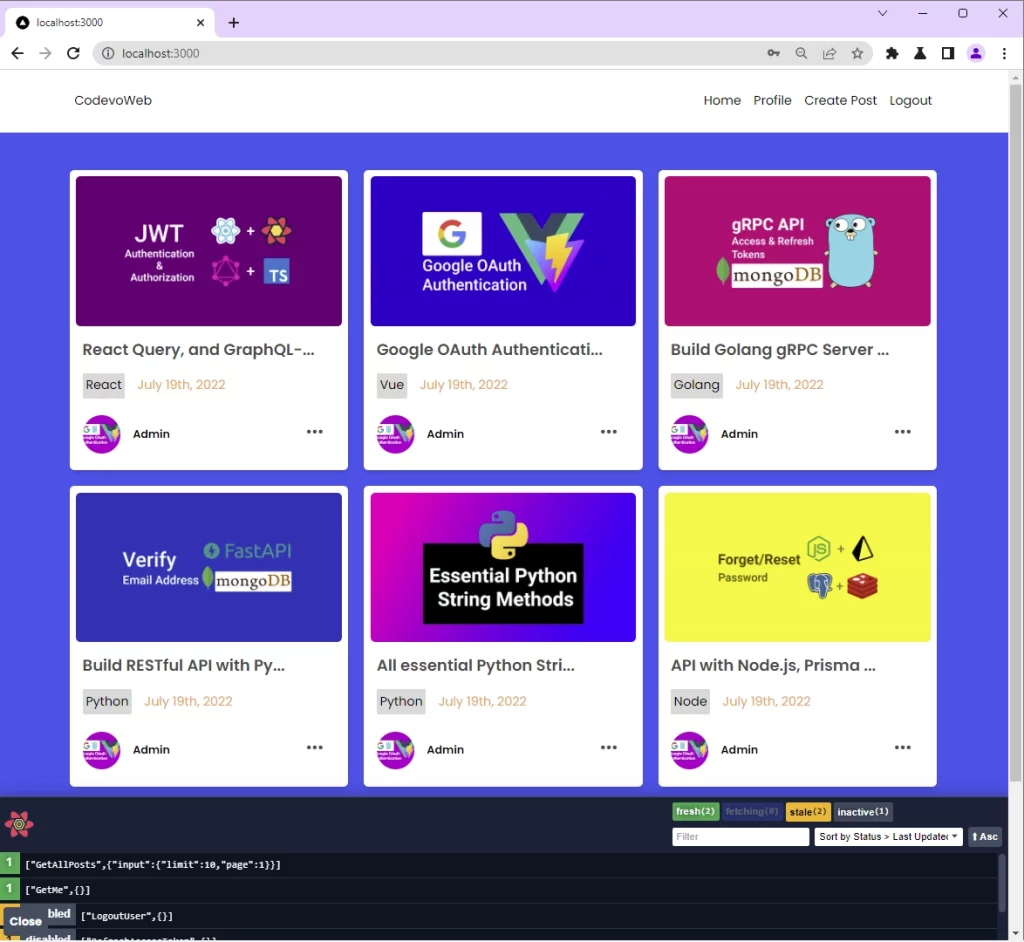Toggle the browser side panel
This screenshot has width=1024, height=942.
(x=948, y=54)
